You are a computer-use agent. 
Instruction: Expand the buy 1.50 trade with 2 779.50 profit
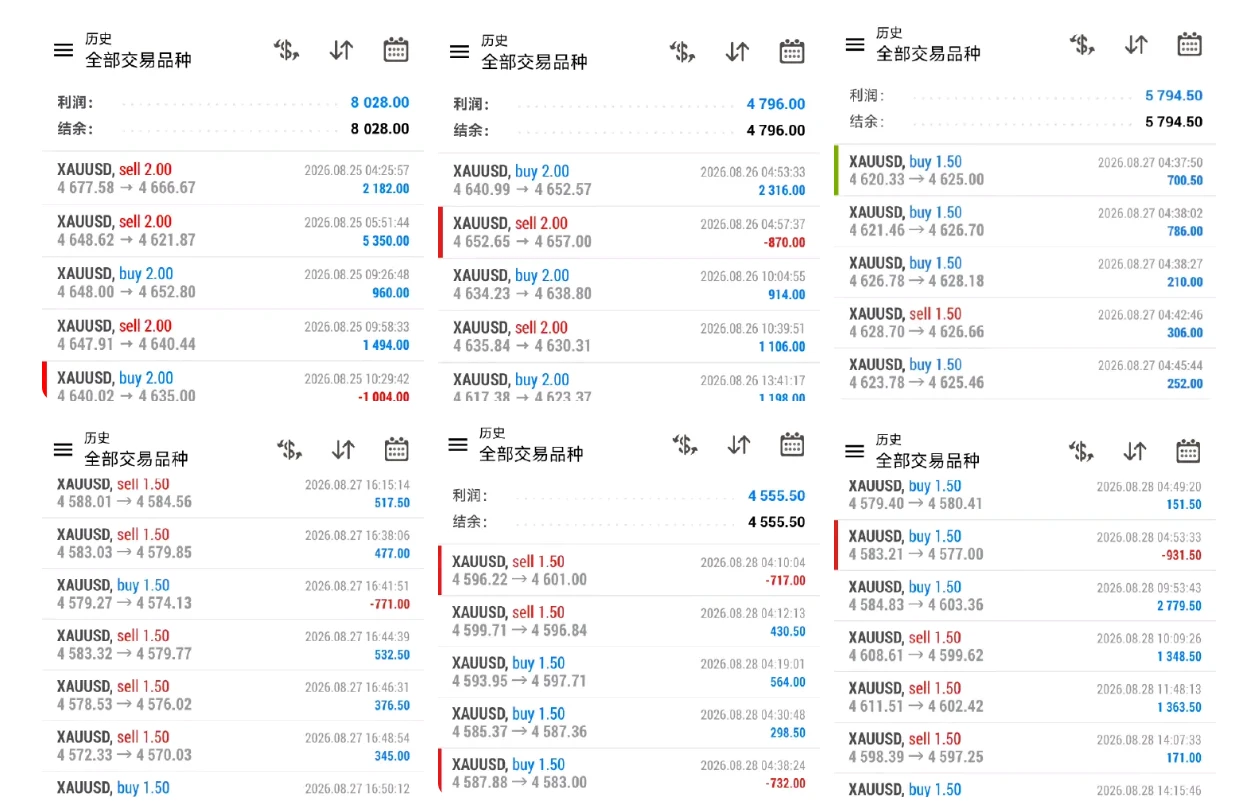(x=1025, y=596)
